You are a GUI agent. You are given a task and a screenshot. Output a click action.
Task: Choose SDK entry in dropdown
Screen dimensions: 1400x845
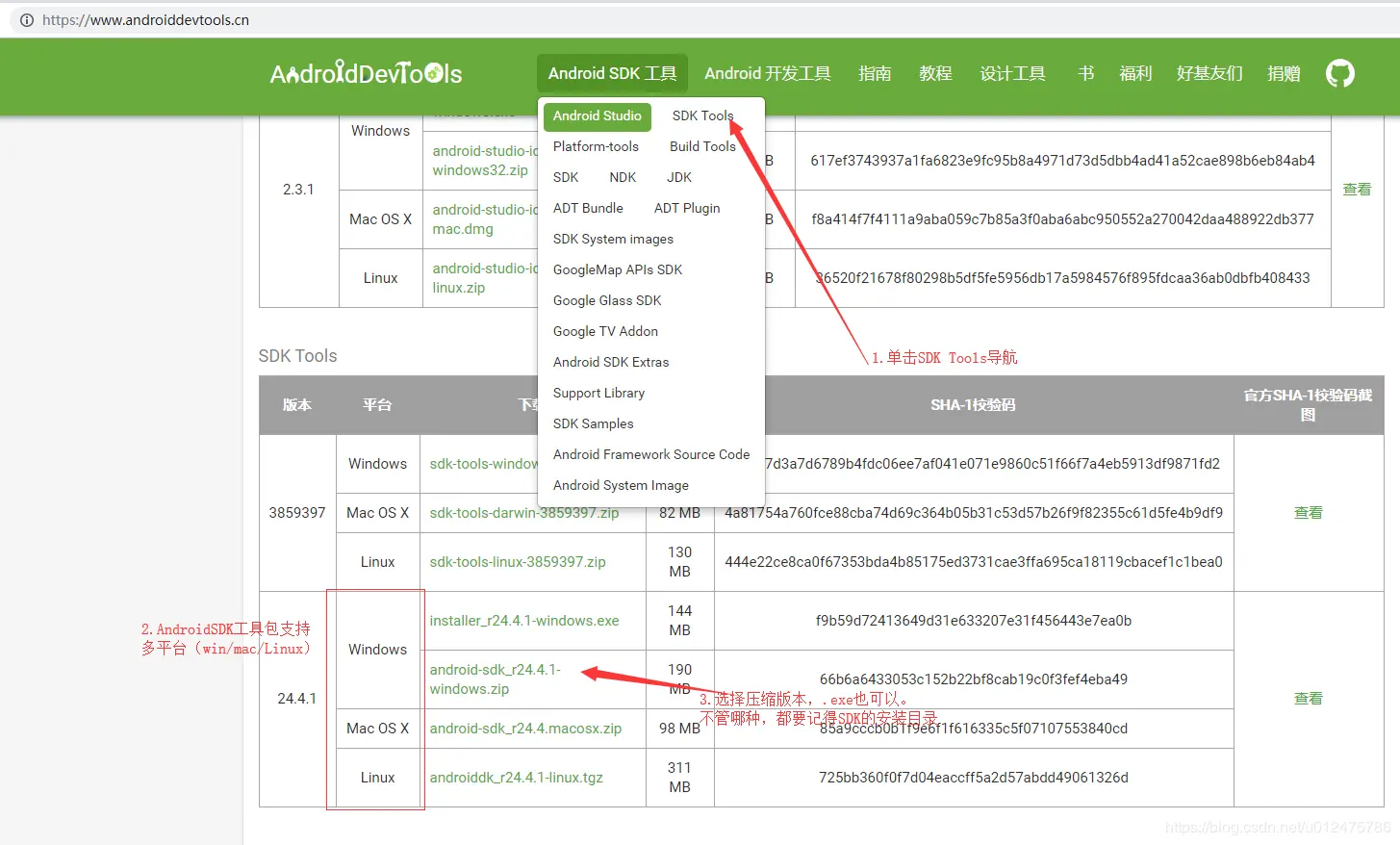566,177
